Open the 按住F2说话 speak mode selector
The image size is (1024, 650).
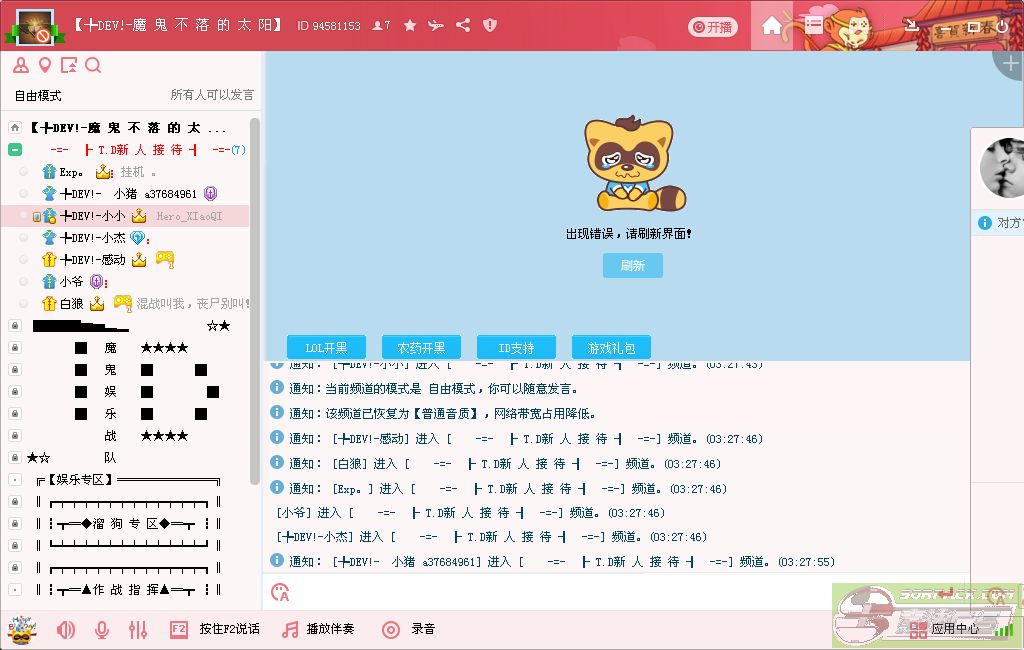click(216, 629)
